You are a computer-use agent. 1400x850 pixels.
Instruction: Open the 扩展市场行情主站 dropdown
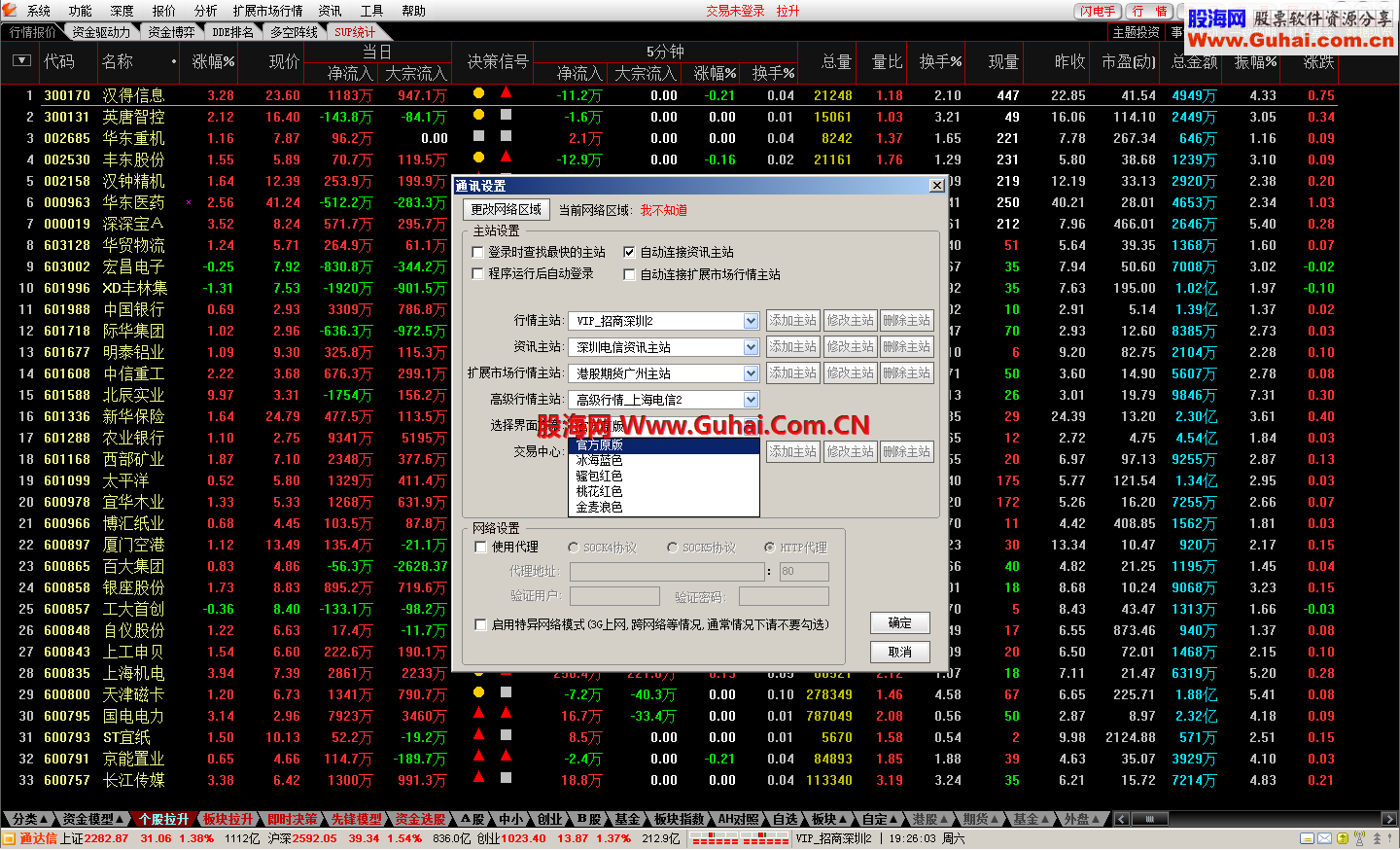tap(751, 372)
